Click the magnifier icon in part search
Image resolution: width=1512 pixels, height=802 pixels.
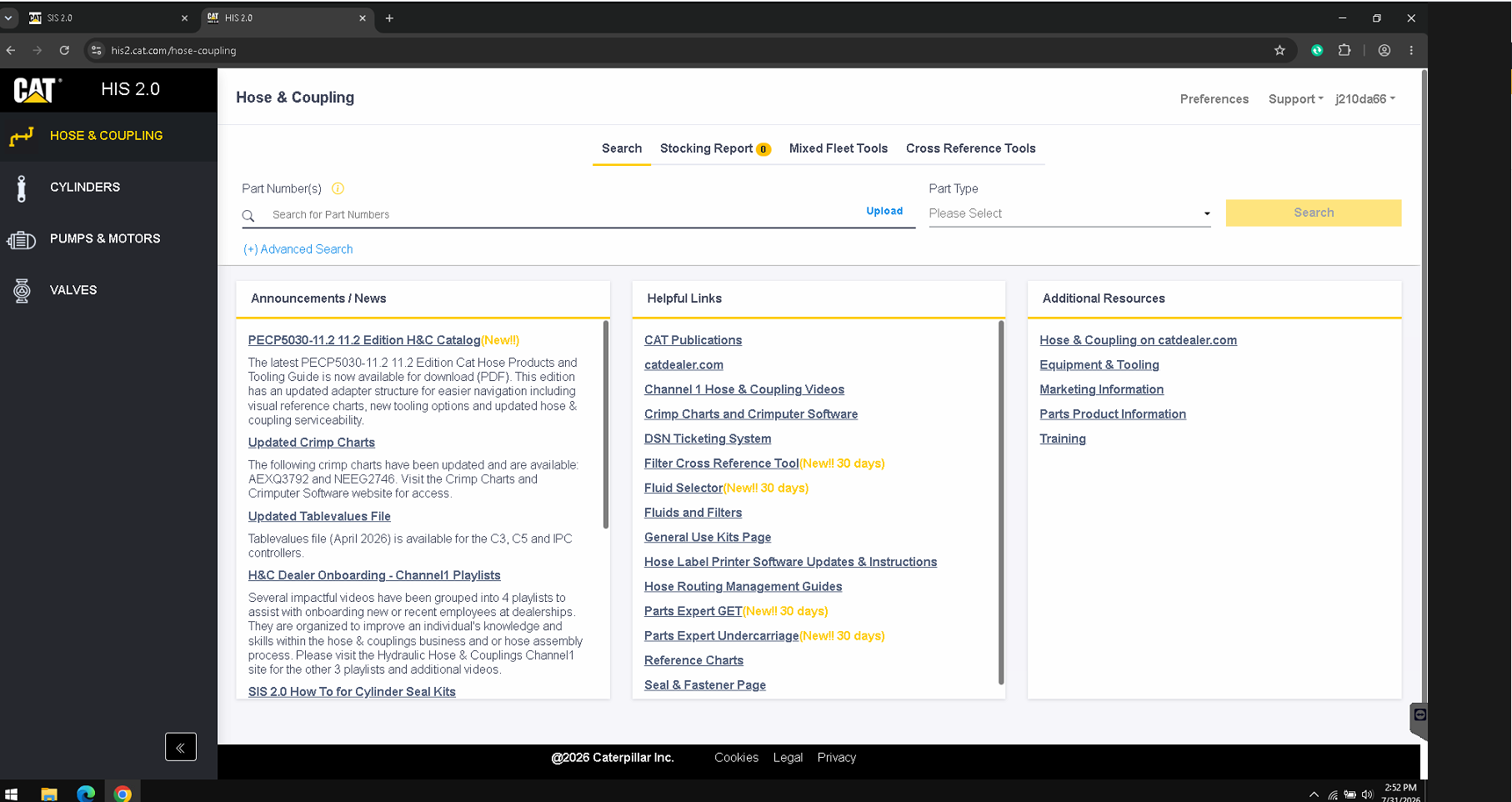pos(248,216)
